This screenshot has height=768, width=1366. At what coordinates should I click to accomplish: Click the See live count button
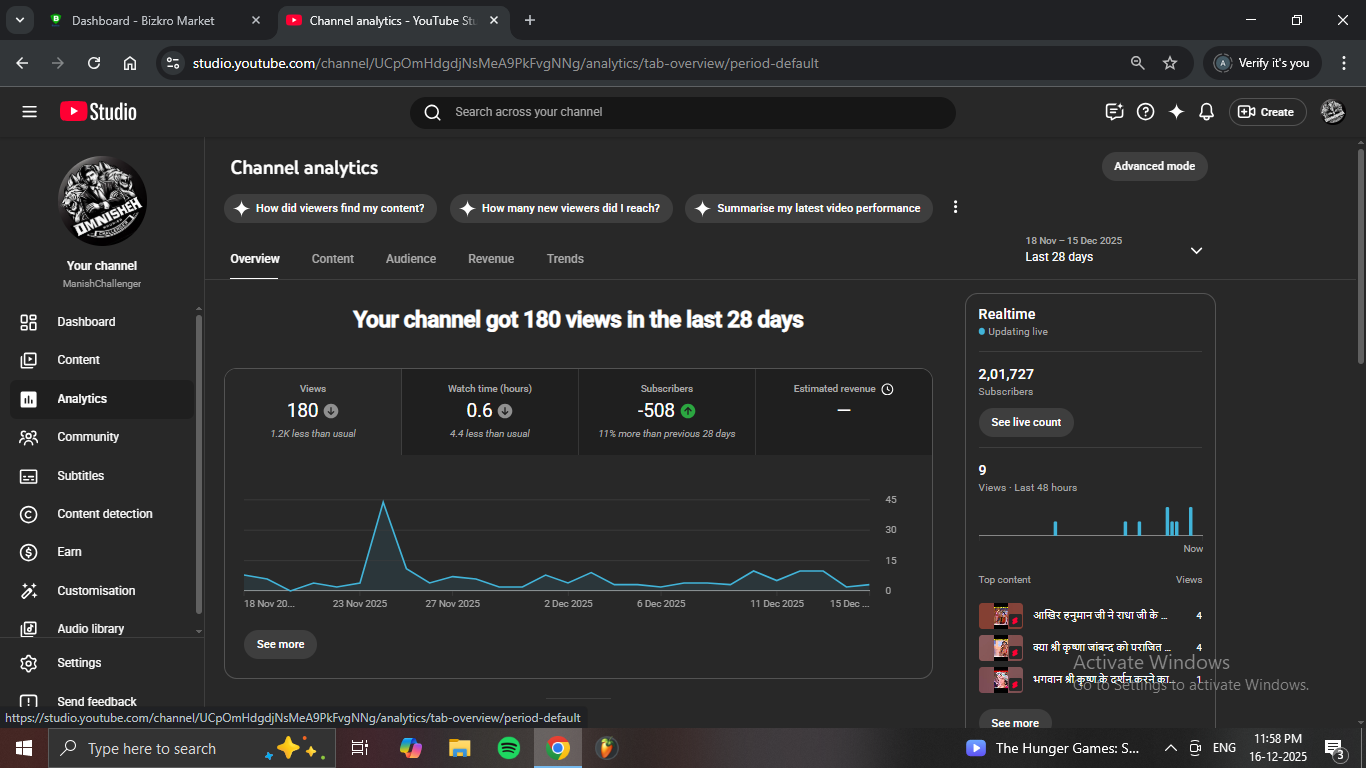[1026, 422]
